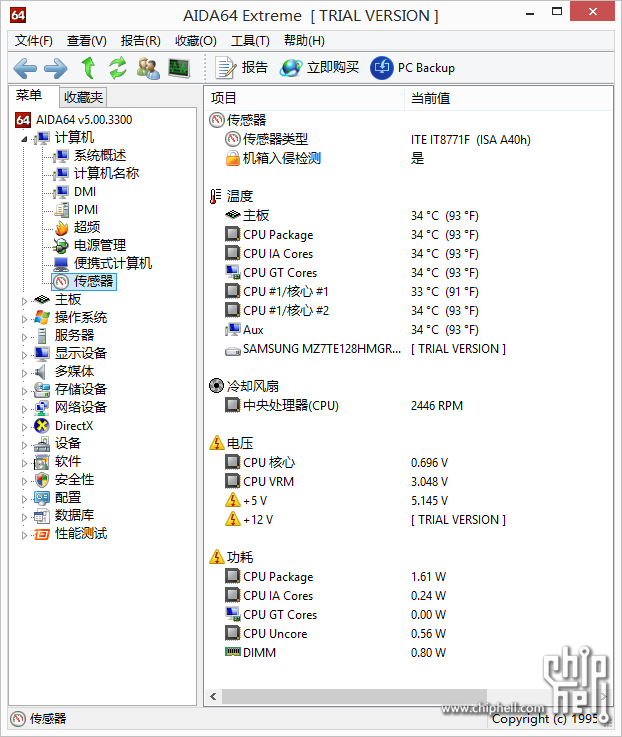Expand the 显示设备 tree node

click(x=24, y=355)
